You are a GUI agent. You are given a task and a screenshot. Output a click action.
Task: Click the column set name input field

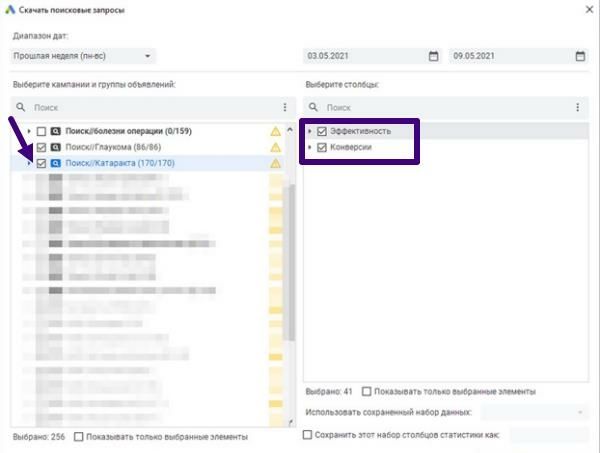pyautogui.click(x=549, y=435)
